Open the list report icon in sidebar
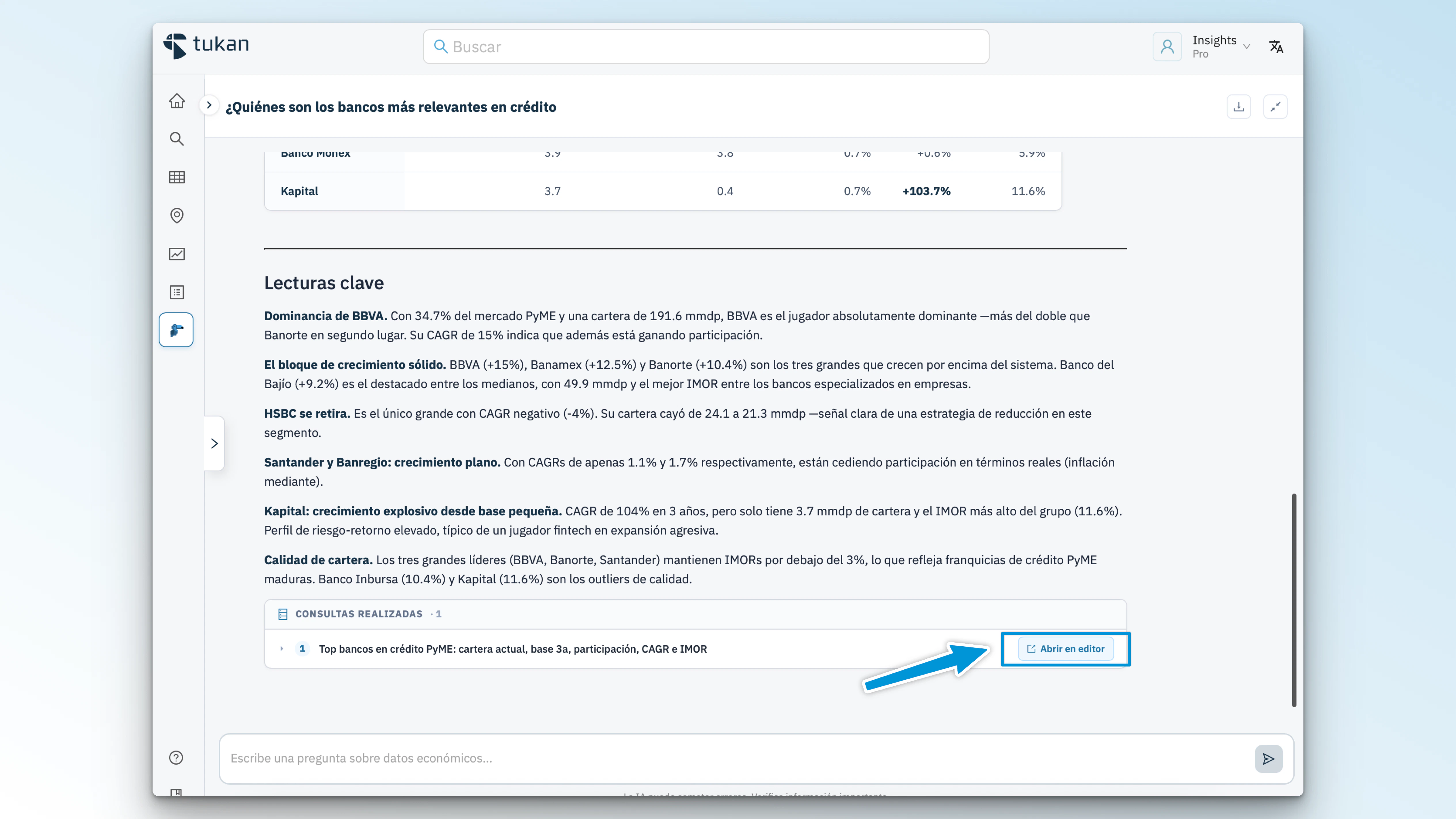This screenshot has height=819, width=1456. (x=177, y=292)
